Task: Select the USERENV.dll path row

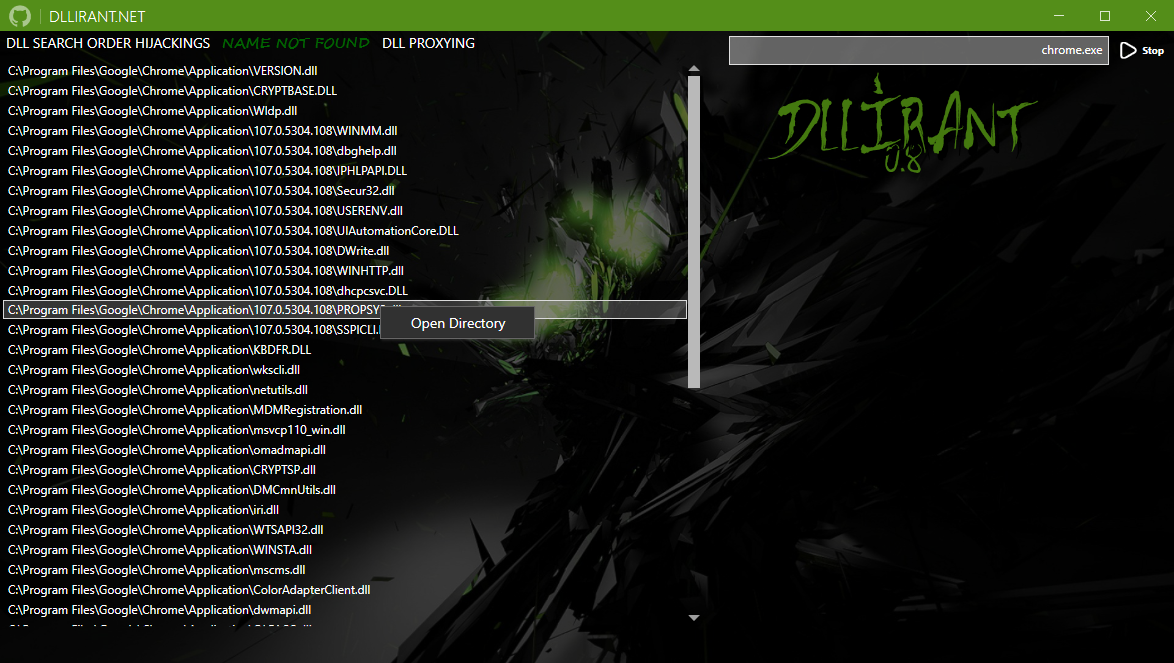Action: 345,211
